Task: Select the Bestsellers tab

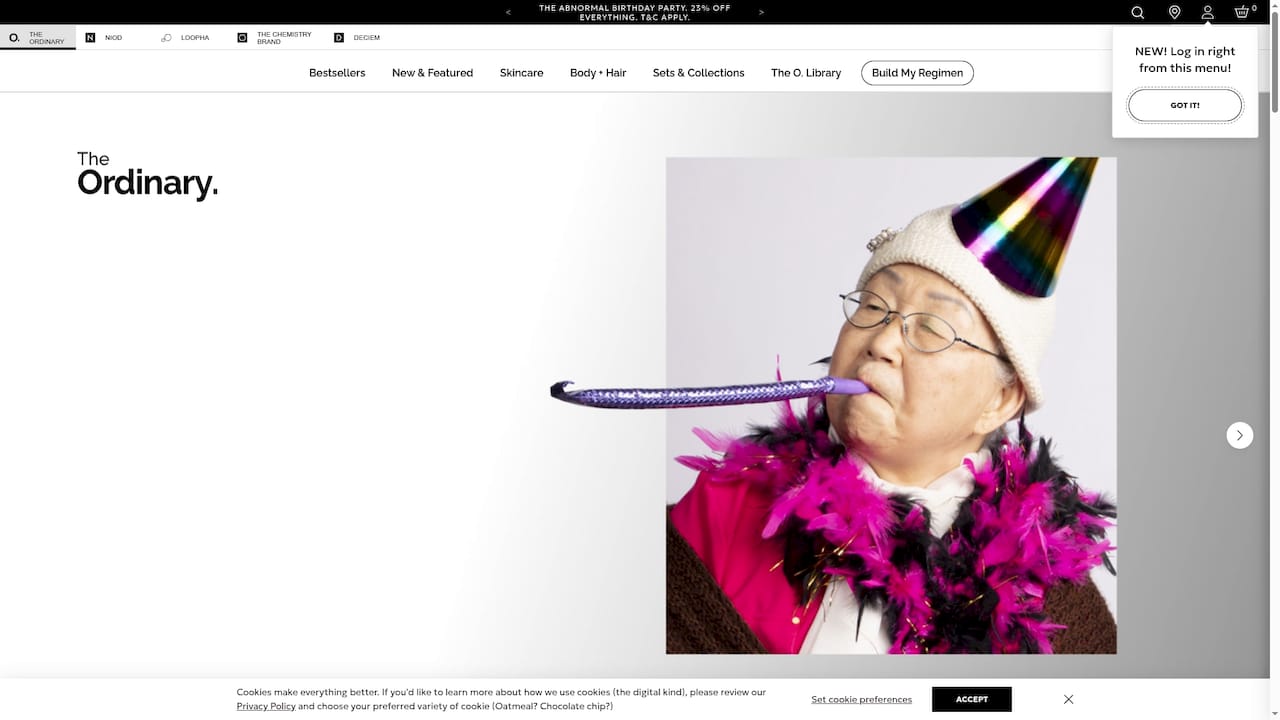Action: coord(337,72)
